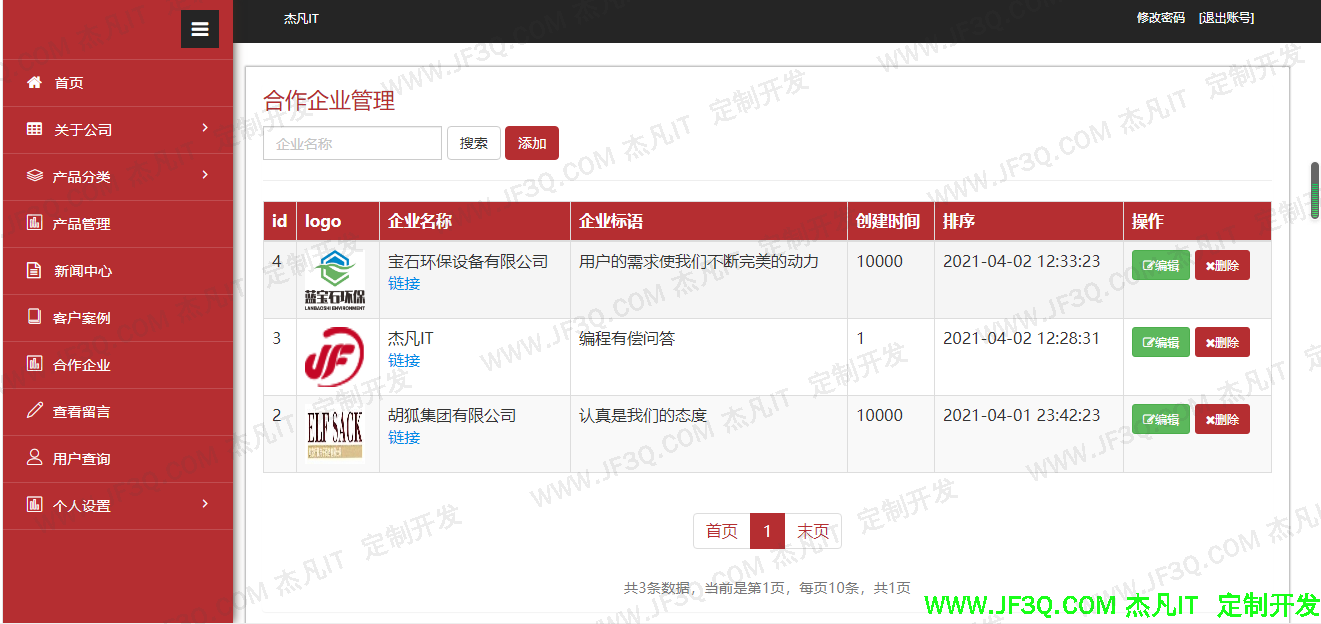
Task: Click the document icon beside 新闻中心
Action: coord(35,270)
